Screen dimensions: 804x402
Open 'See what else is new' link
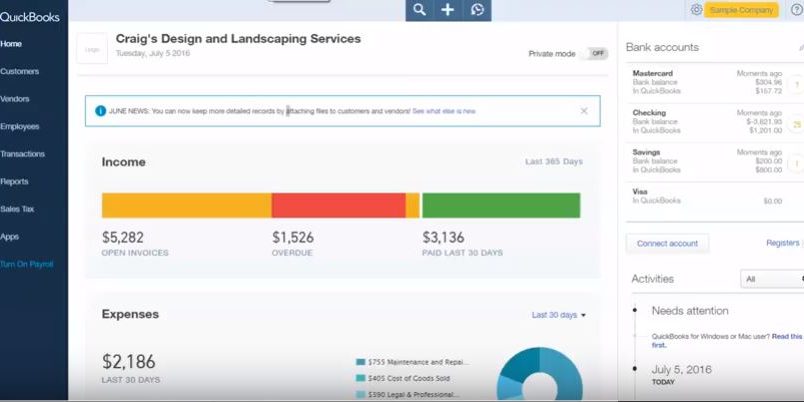[444, 111]
